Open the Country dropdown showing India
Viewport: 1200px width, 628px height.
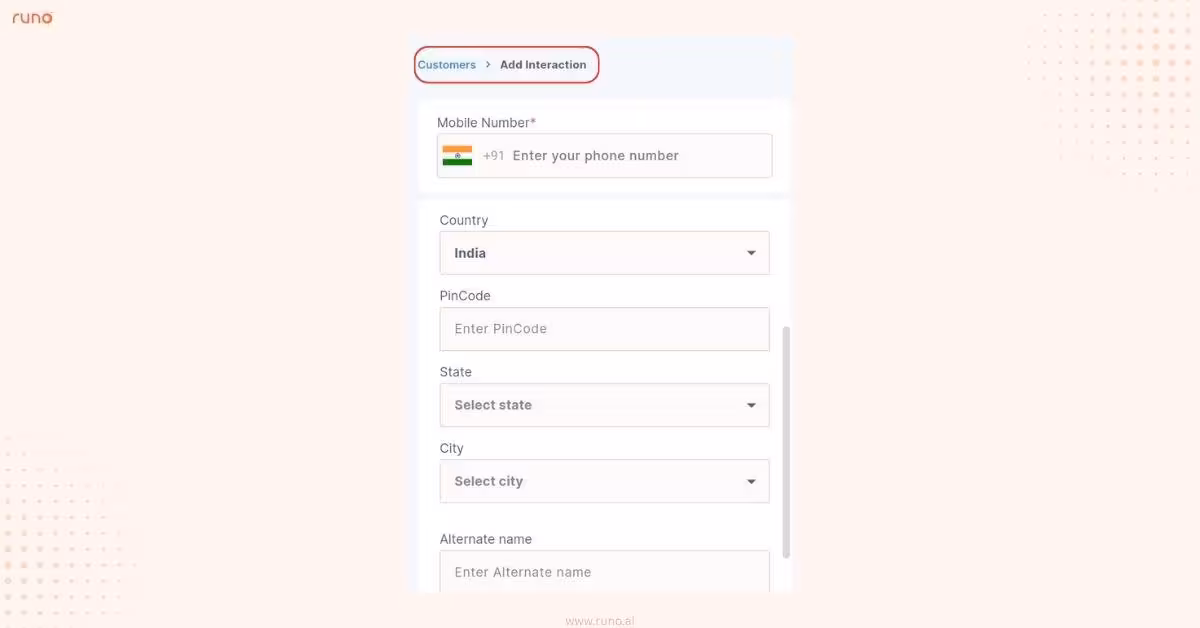point(604,252)
